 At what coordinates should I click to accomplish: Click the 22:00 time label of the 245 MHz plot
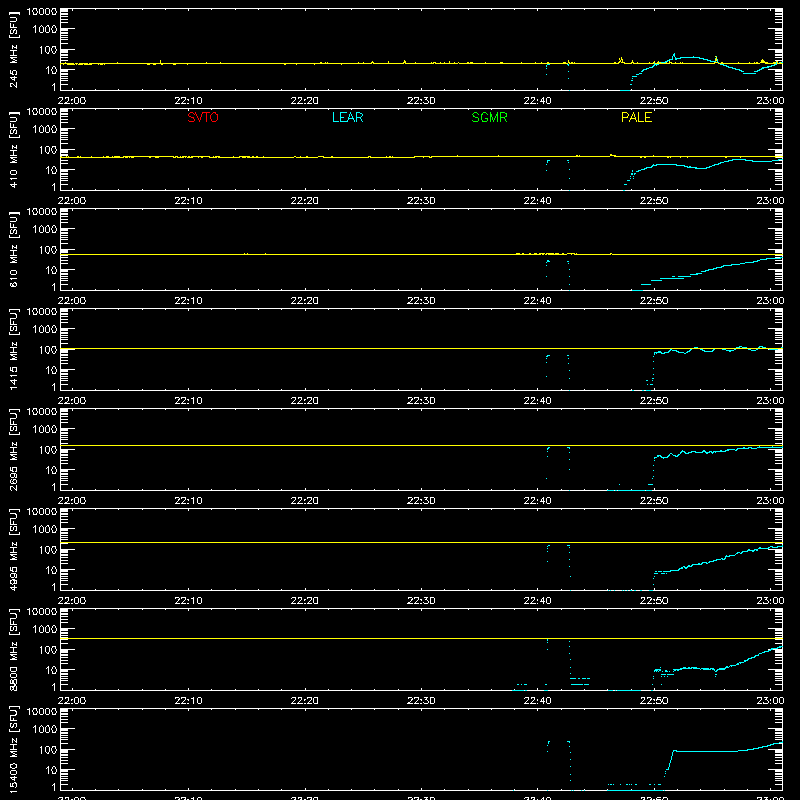[72, 101]
